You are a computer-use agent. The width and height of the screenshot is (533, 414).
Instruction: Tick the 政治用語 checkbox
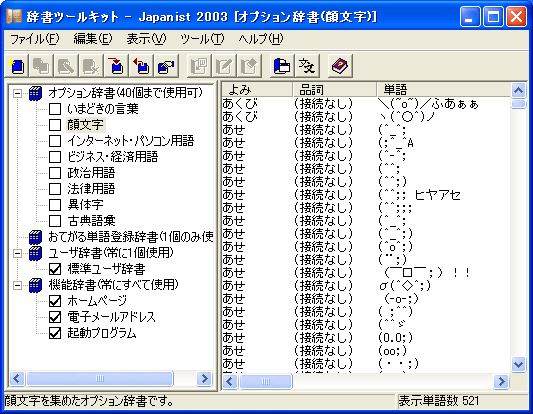(55, 173)
